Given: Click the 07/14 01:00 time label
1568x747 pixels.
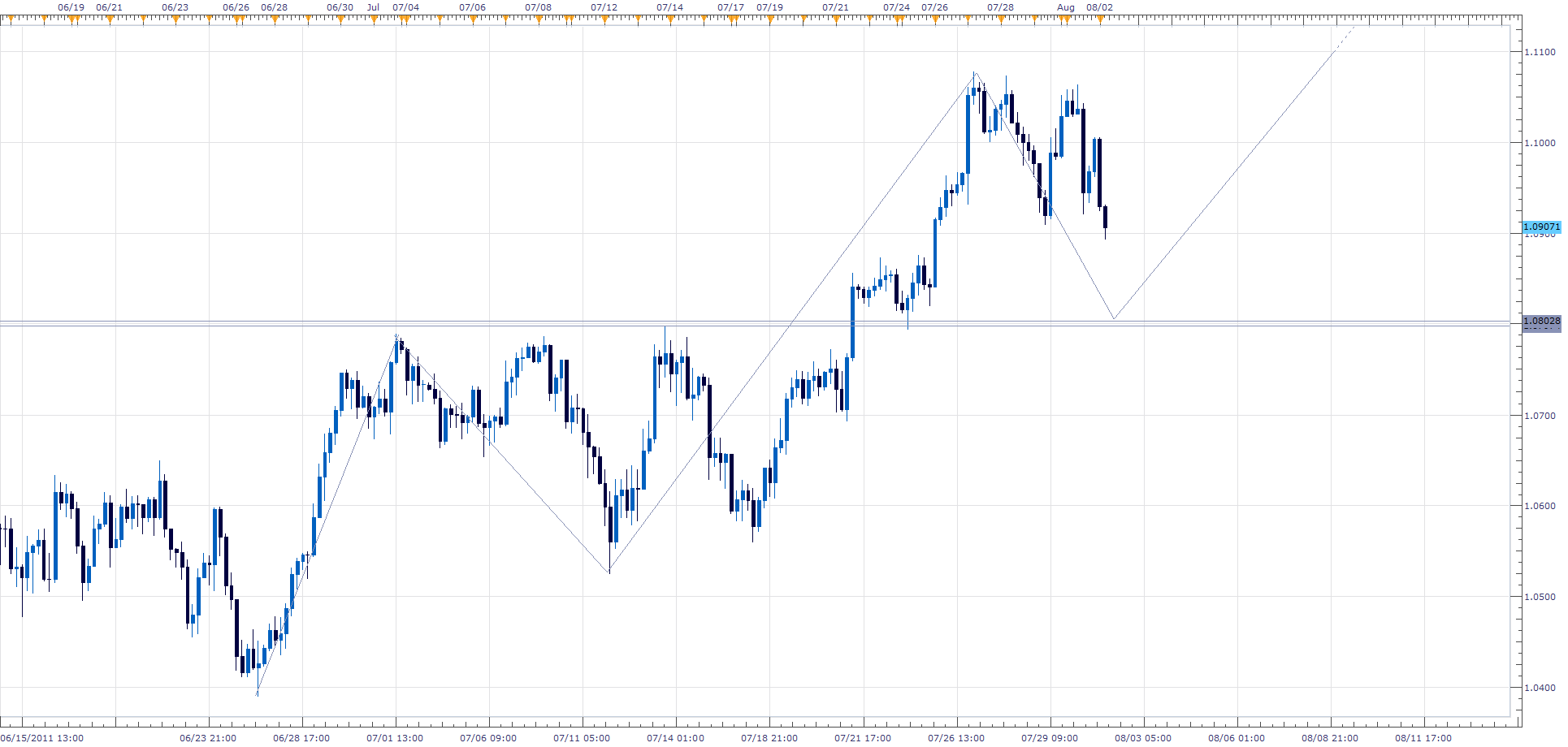Looking at the screenshot, I should tap(675, 738).
